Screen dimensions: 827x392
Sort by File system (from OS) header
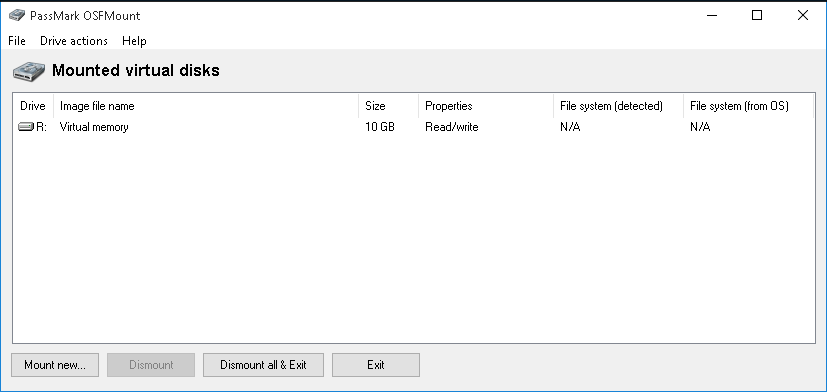(x=748, y=106)
